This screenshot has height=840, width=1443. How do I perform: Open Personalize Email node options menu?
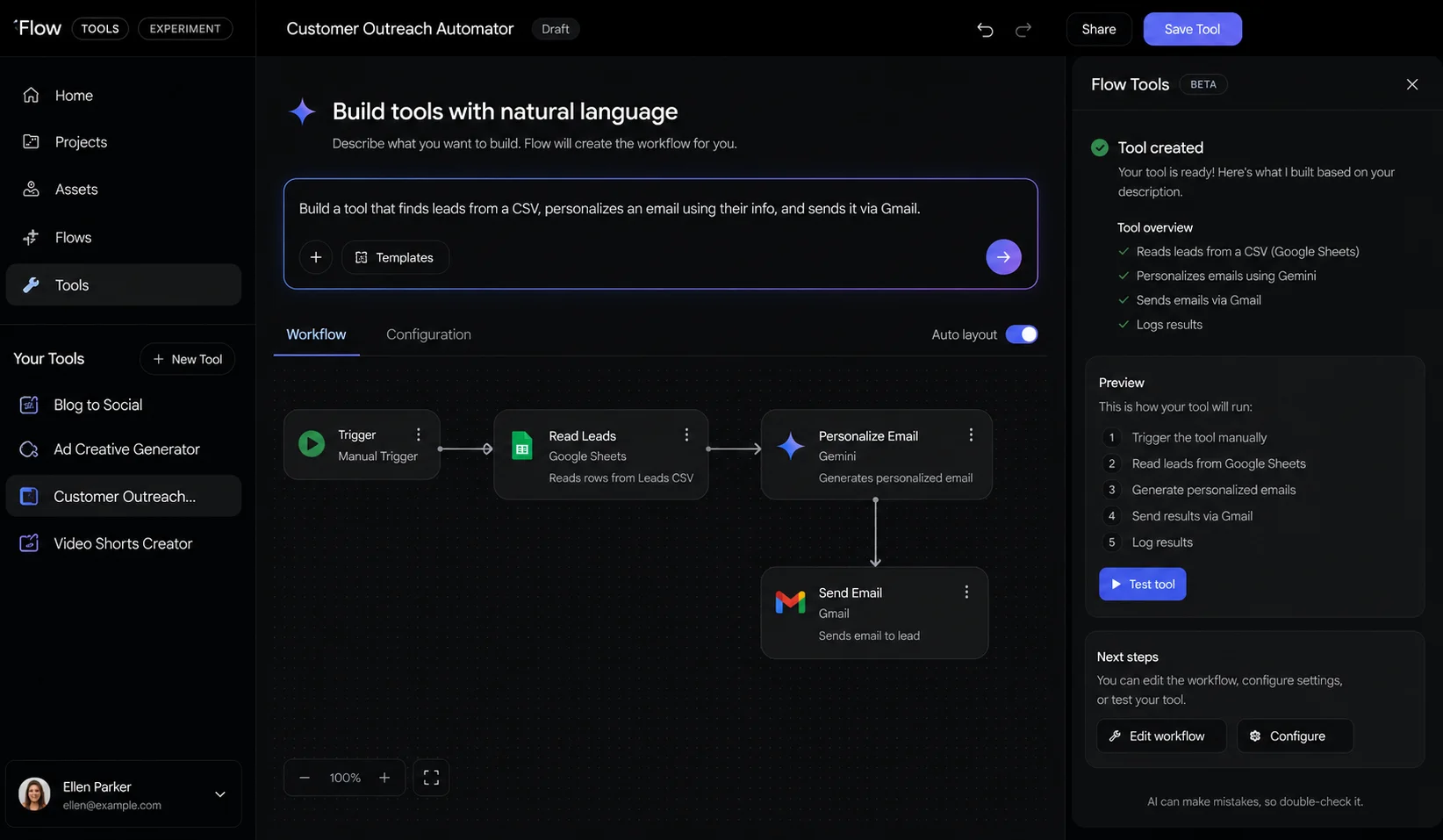click(971, 434)
